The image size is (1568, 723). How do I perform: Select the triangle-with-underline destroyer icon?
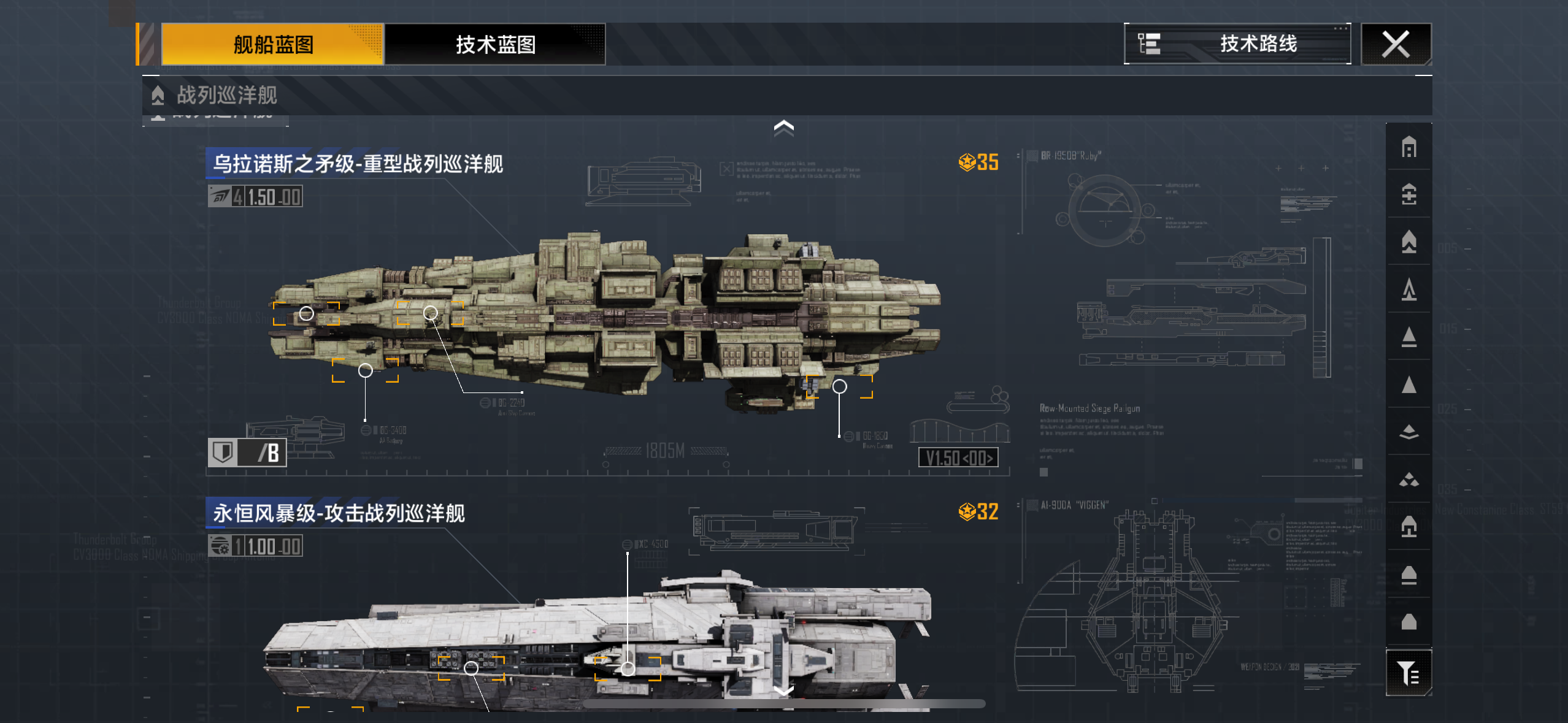[x=1409, y=337]
